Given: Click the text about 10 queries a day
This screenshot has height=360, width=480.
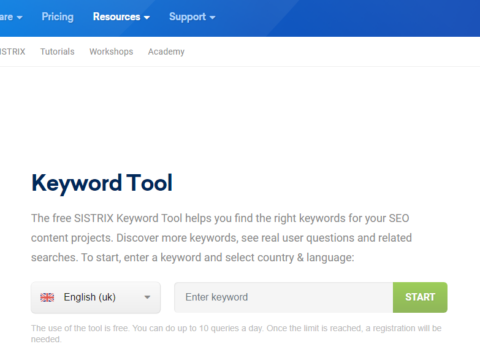Looking at the screenshot, I should (x=236, y=333).
